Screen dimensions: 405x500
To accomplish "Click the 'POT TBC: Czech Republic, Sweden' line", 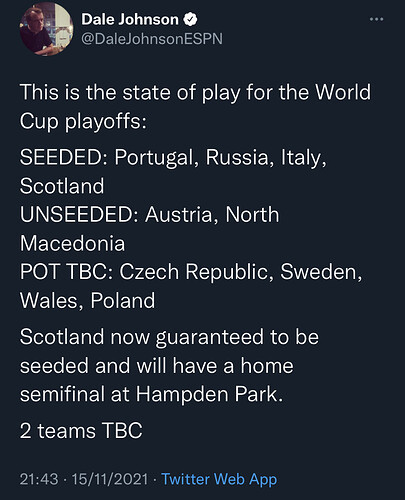I will pyautogui.click(x=191, y=272).
